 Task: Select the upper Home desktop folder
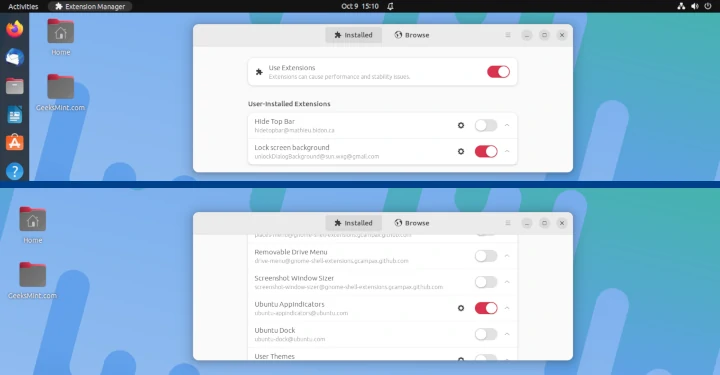click(x=61, y=37)
